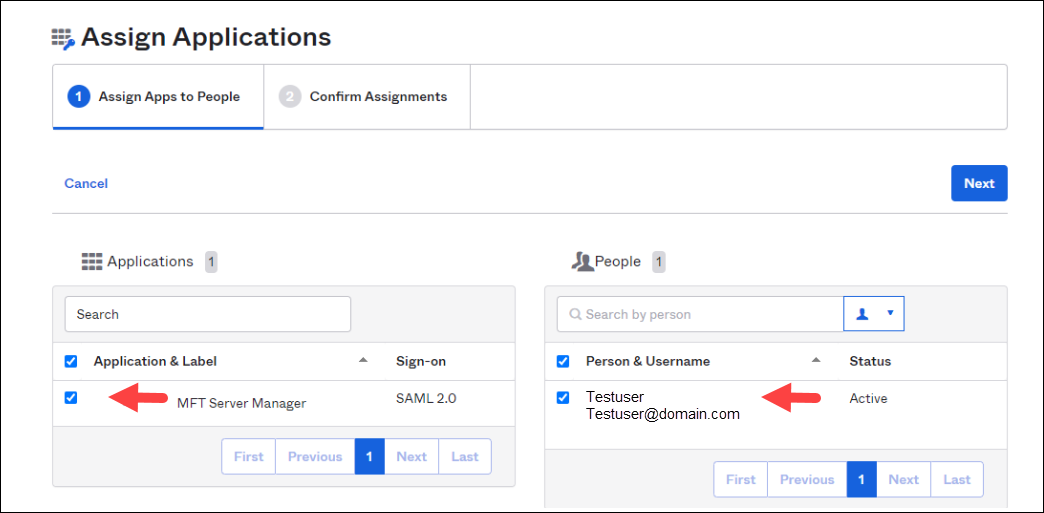Image resolution: width=1044 pixels, height=513 pixels.
Task: Click the Active status cell
Action: 868,398
